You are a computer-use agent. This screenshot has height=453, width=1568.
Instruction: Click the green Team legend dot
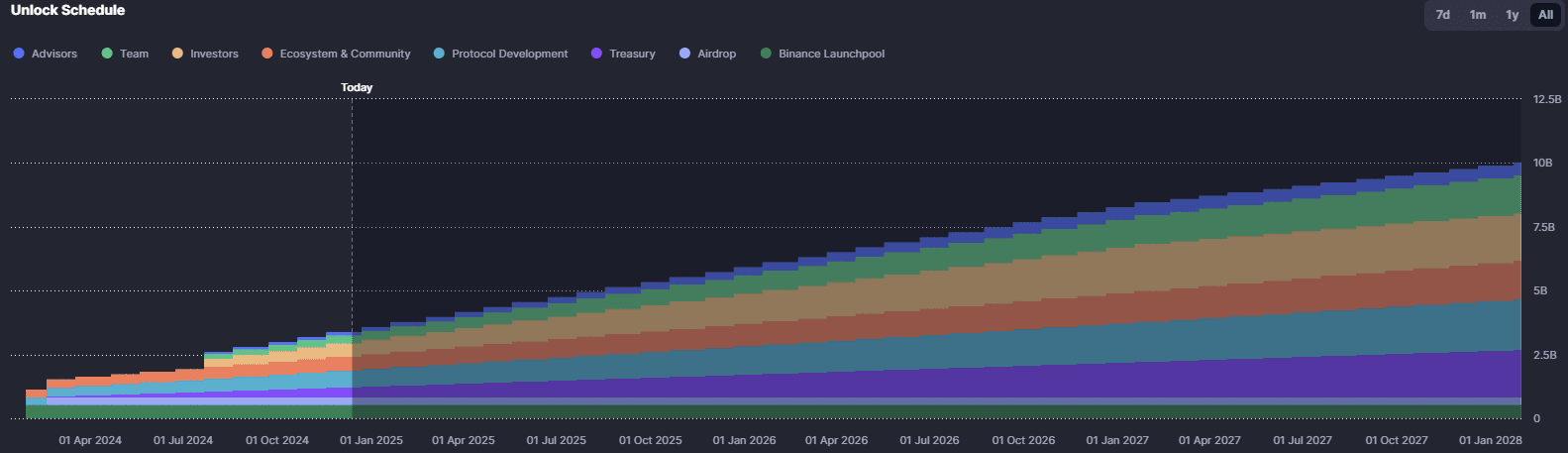tap(107, 54)
